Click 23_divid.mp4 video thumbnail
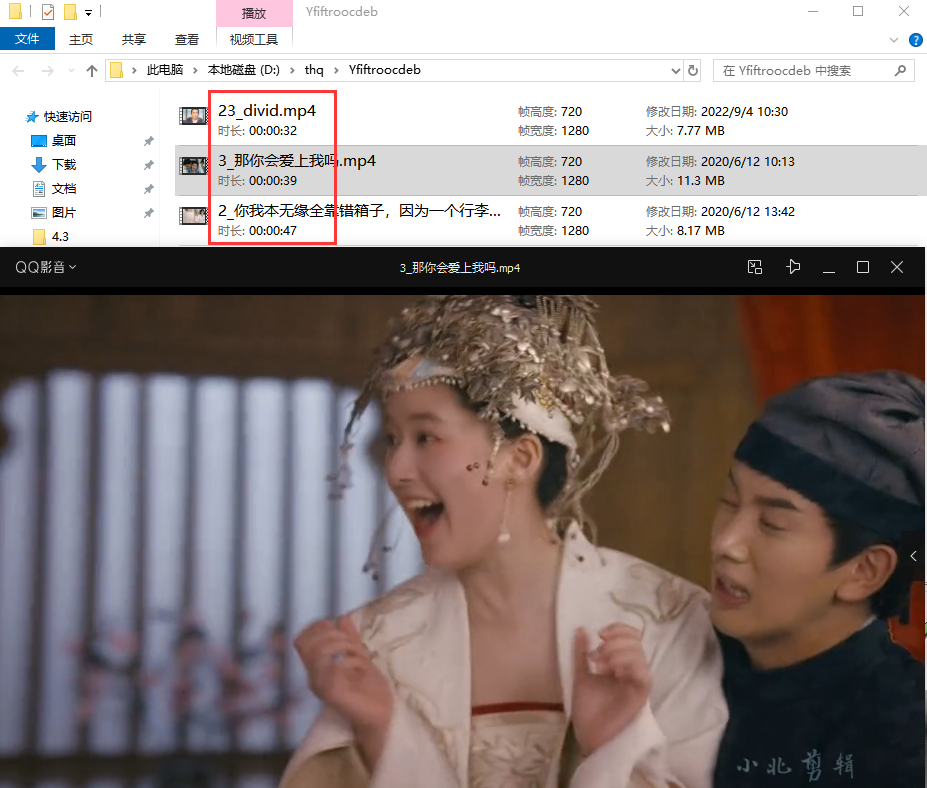 [x=193, y=116]
